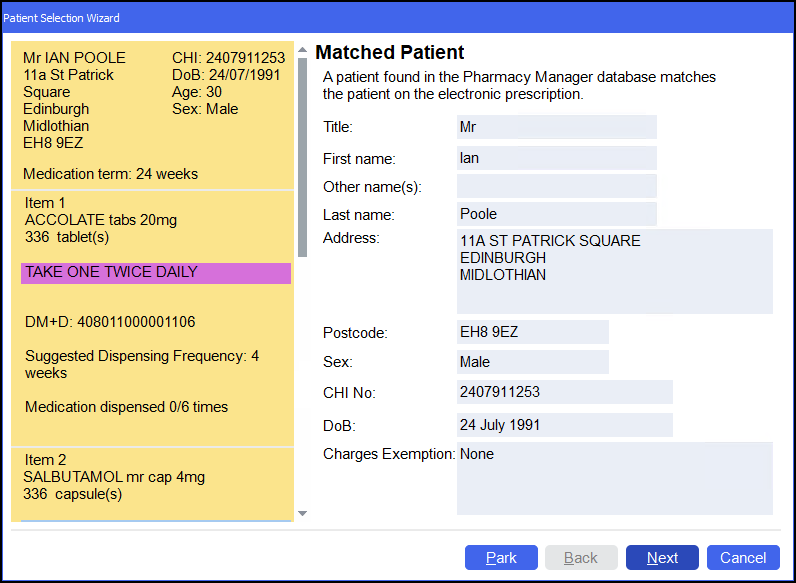Click the Title field containing Mr

click(x=556, y=127)
